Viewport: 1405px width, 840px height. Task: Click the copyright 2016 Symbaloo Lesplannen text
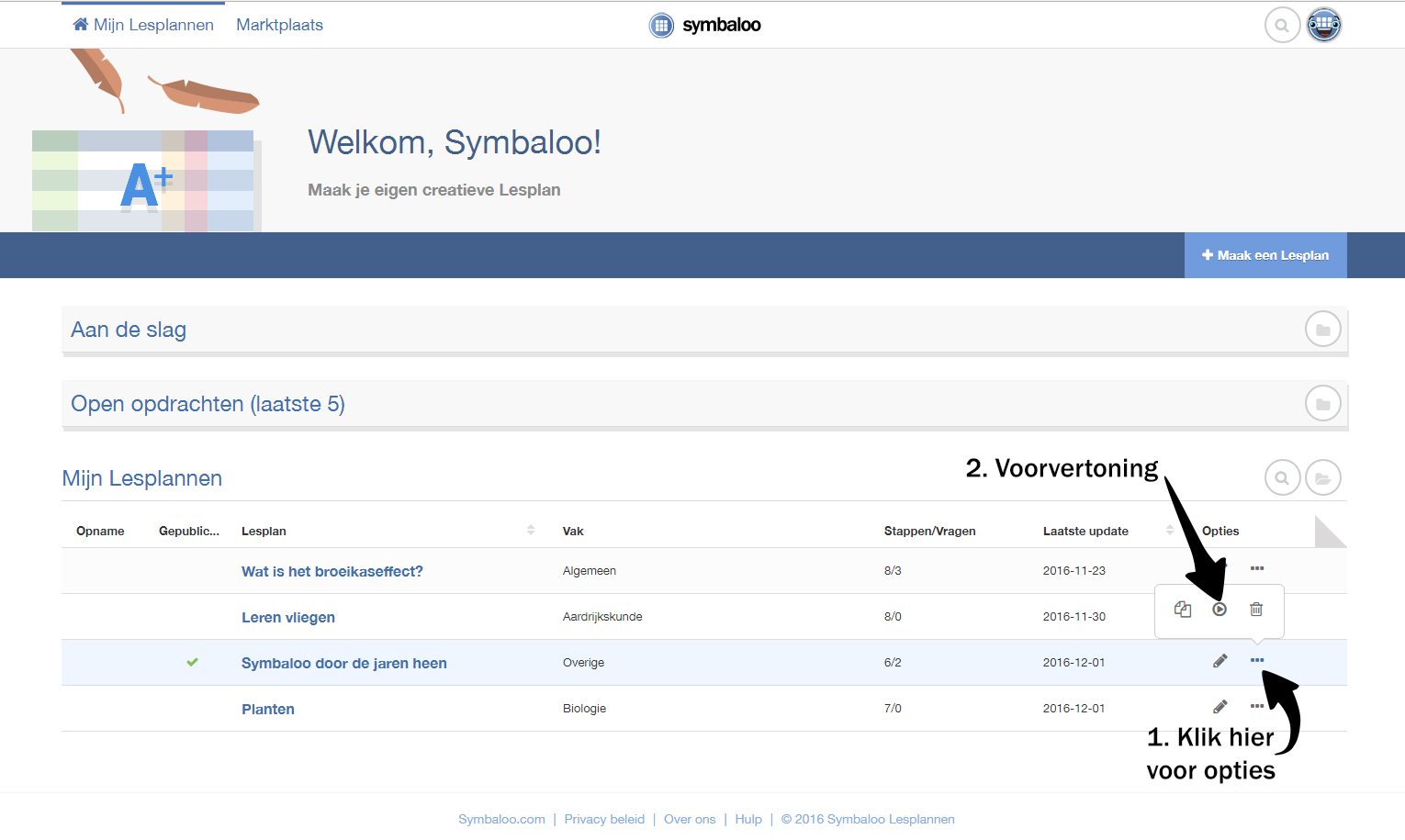pyautogui.click(x=868, y=819)
